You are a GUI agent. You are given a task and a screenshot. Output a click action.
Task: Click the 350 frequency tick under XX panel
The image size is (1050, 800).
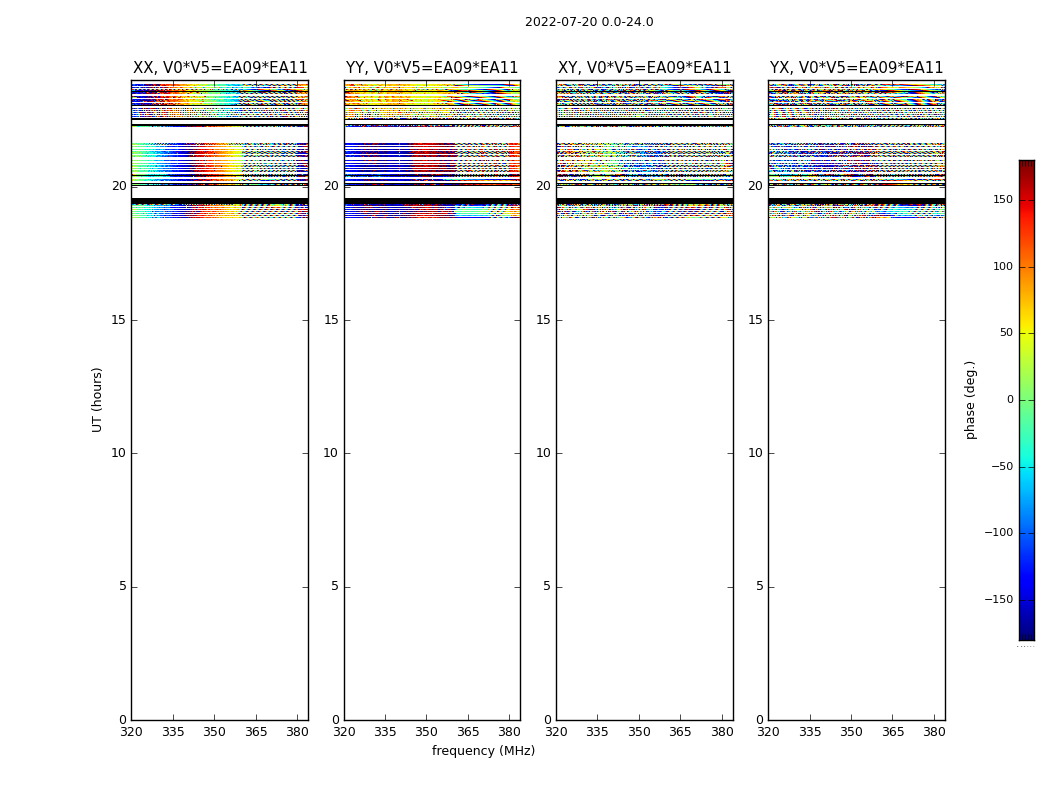click(214, 732)
